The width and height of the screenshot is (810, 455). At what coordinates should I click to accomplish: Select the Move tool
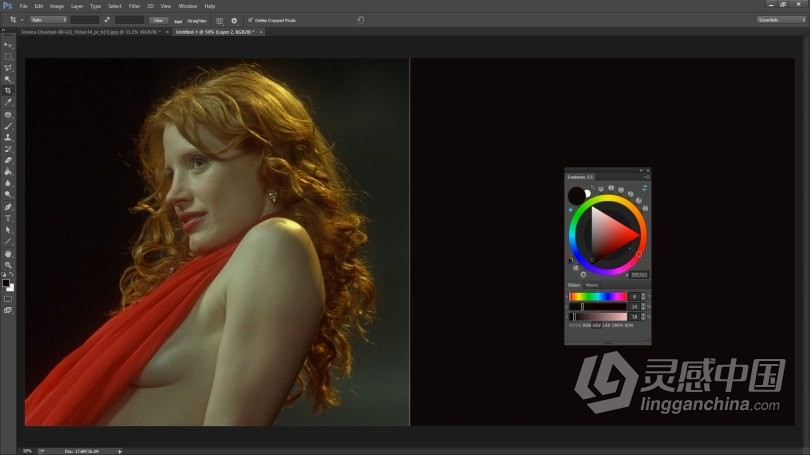coord(8,45)
